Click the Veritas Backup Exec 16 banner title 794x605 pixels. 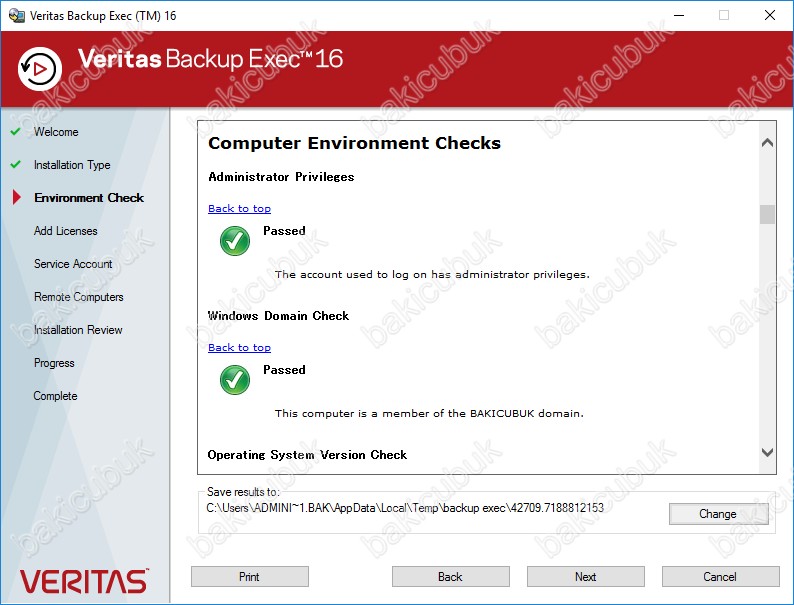tap(211, 59)
